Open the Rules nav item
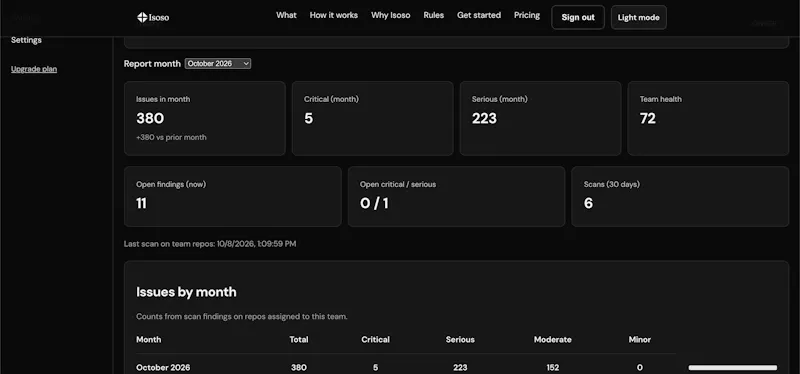Image resolution: width=800 pixels, height=374 pixels. (434, 15)
